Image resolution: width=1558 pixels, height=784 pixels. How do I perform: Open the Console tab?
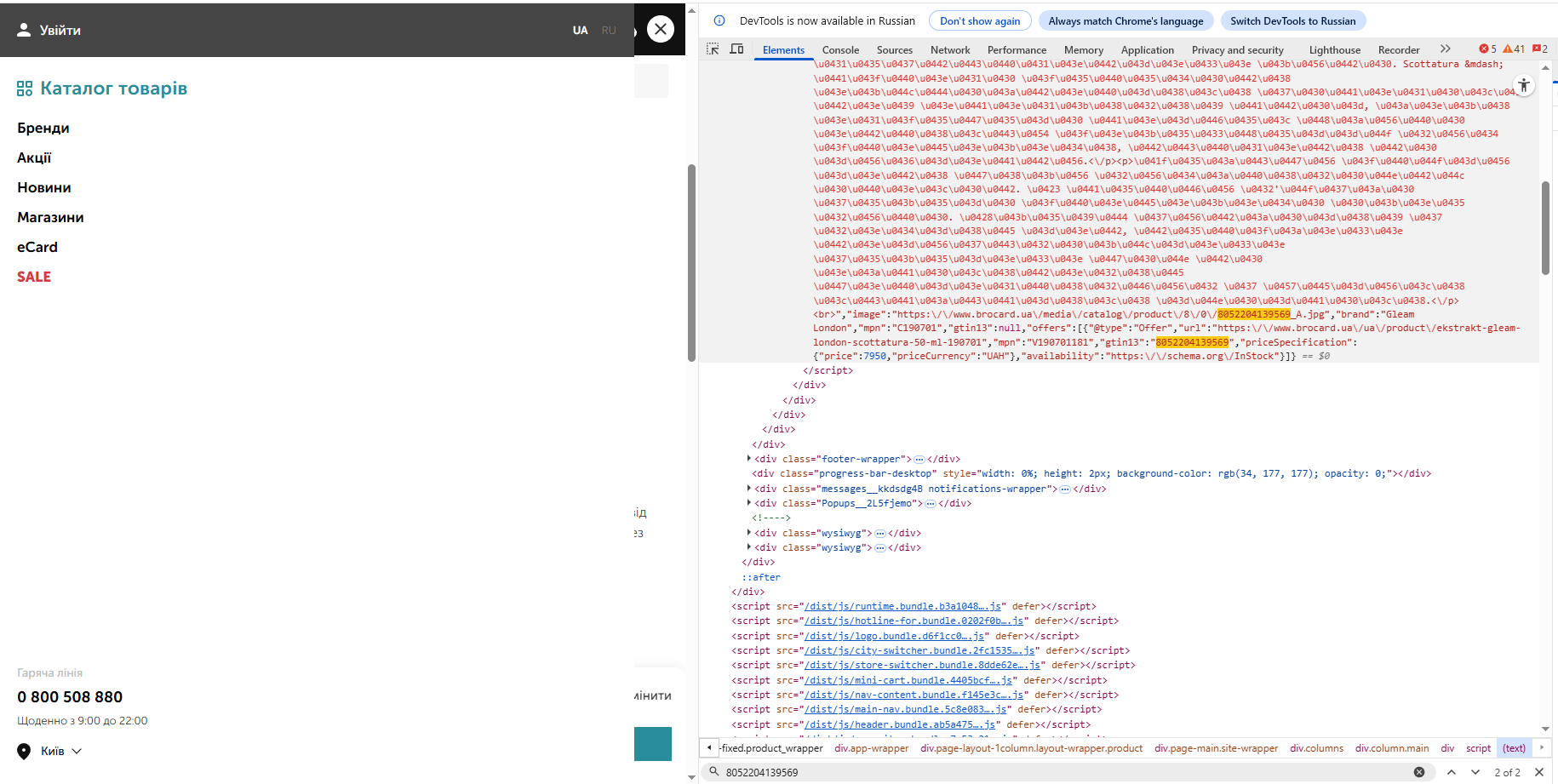(x=840, y=50)
